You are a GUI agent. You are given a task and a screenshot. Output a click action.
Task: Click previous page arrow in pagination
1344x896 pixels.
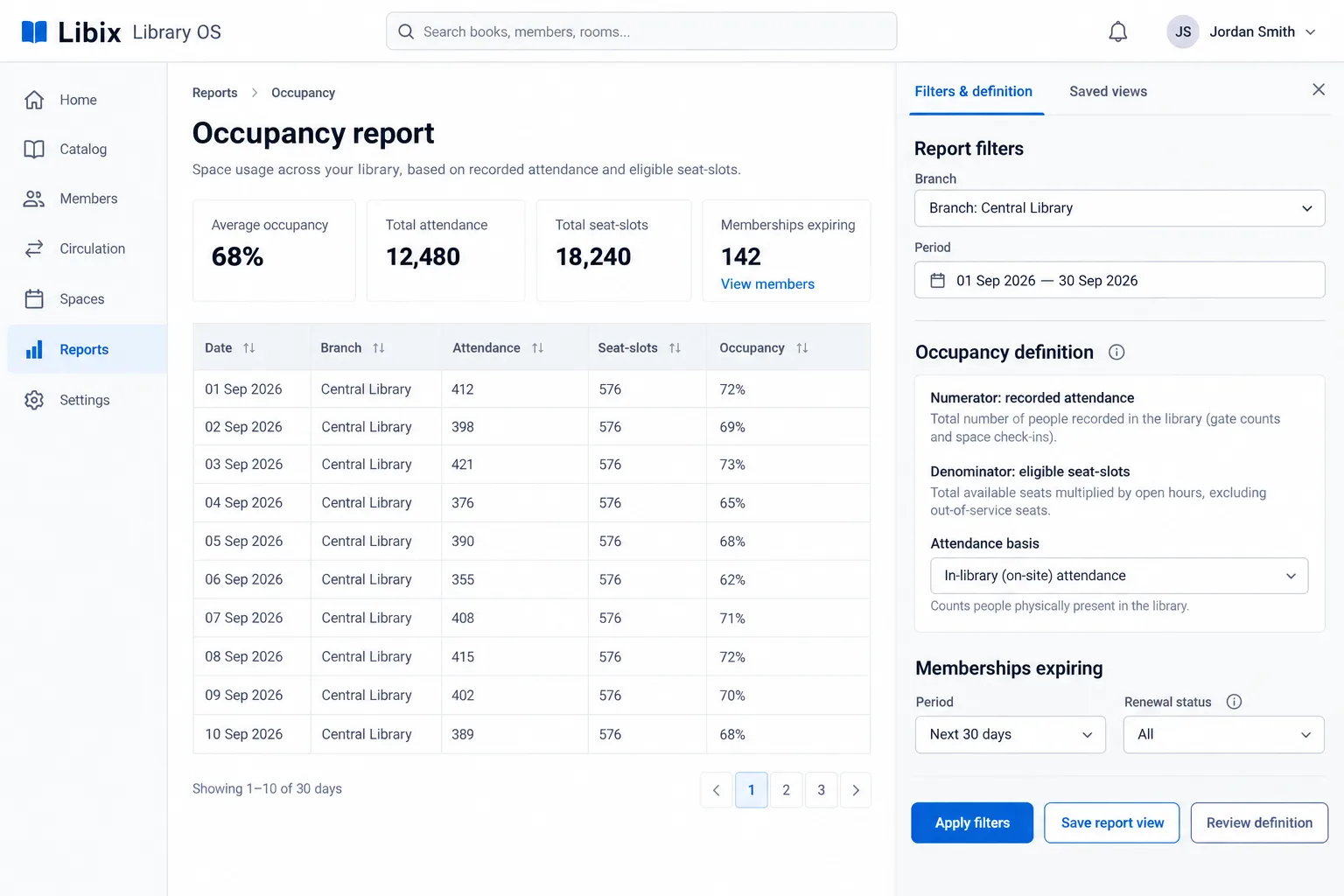pyautogui.click(x=717, y=790)
